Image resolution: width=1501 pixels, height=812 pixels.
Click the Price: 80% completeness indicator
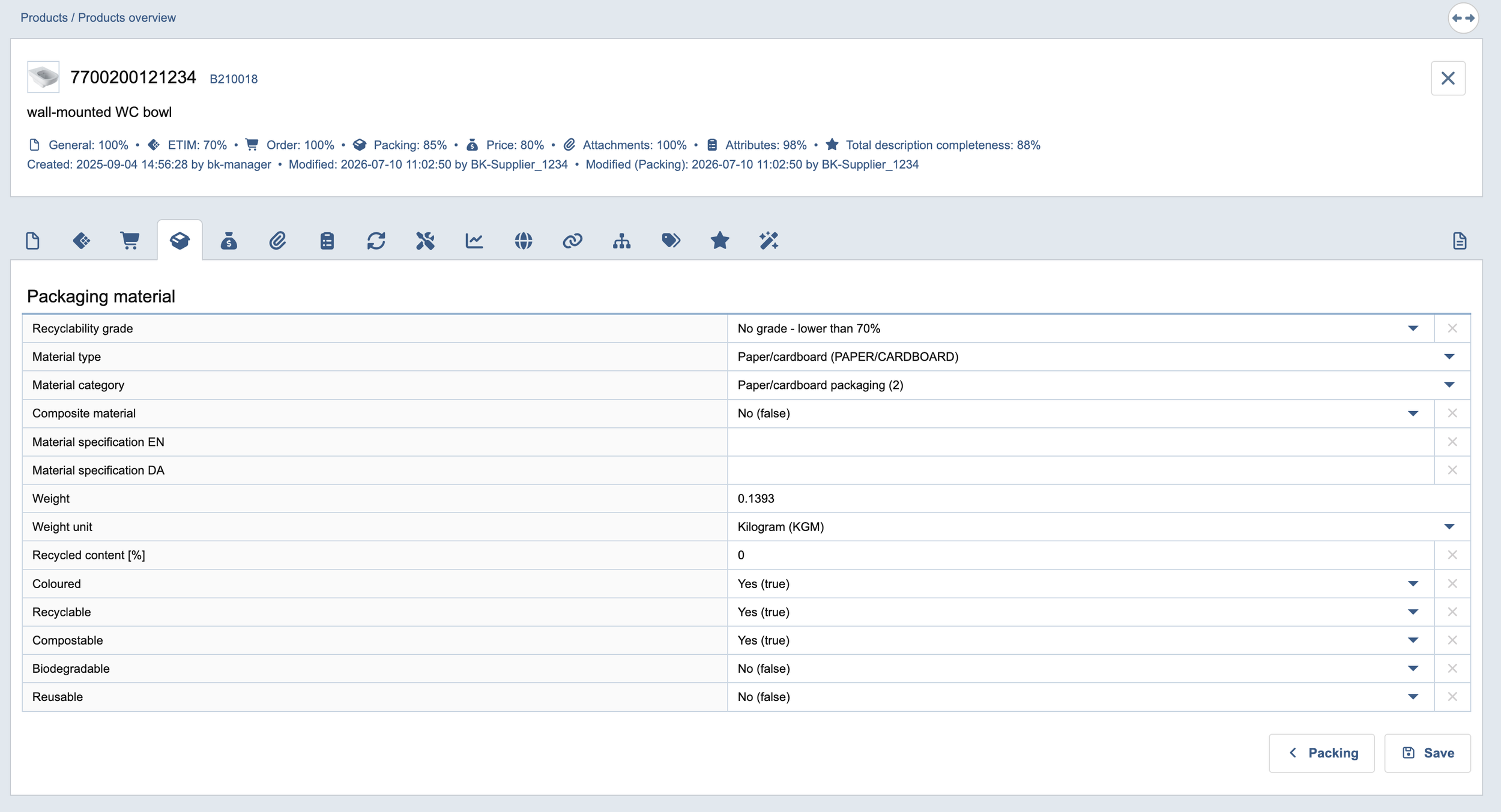tap(505, 145)
